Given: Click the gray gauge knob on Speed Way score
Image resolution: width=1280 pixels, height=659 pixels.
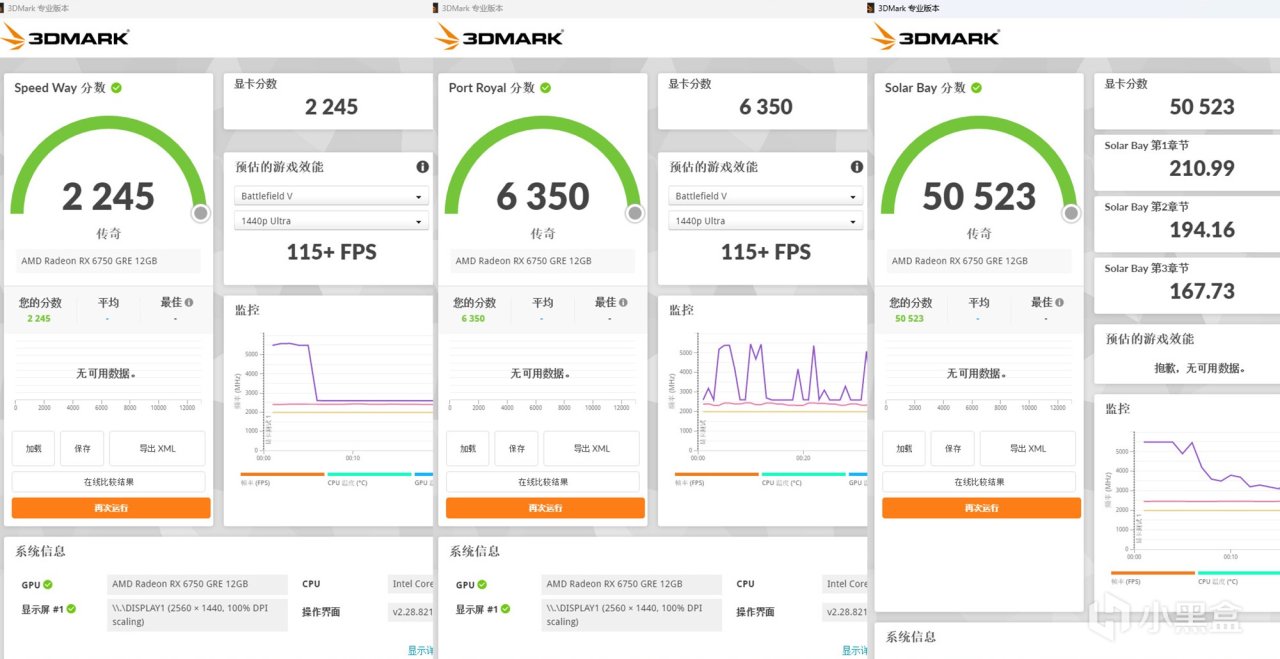Looking at the screenshot, I should coord(200,213).
